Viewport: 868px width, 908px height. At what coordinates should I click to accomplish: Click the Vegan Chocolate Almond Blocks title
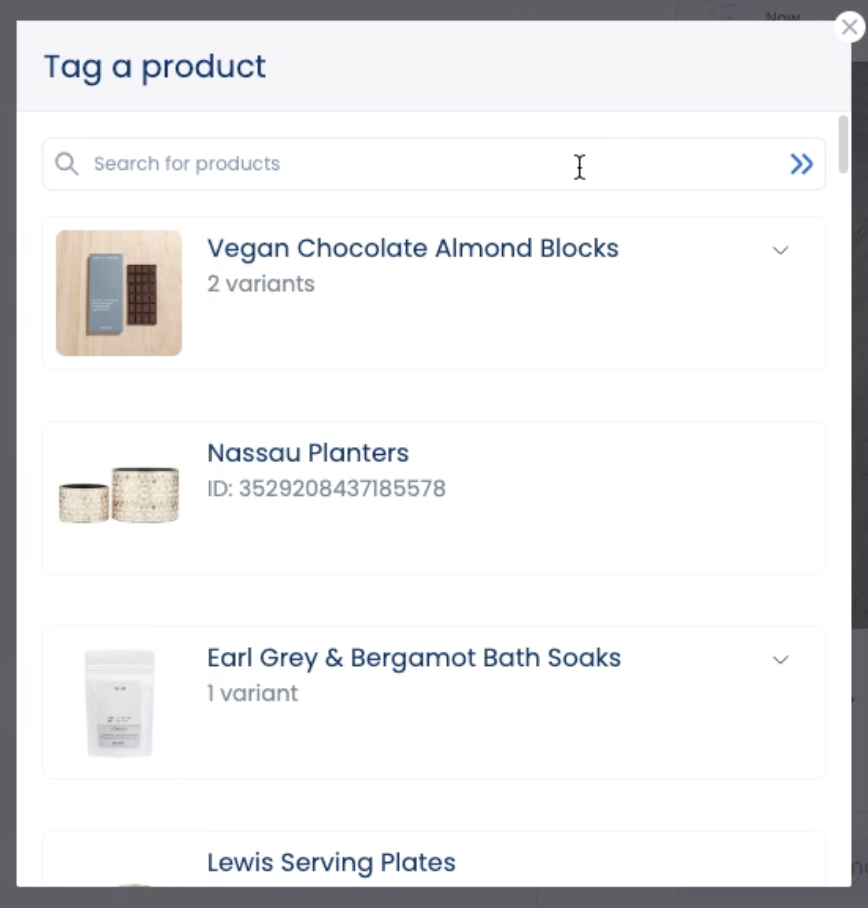click(413, 248)
